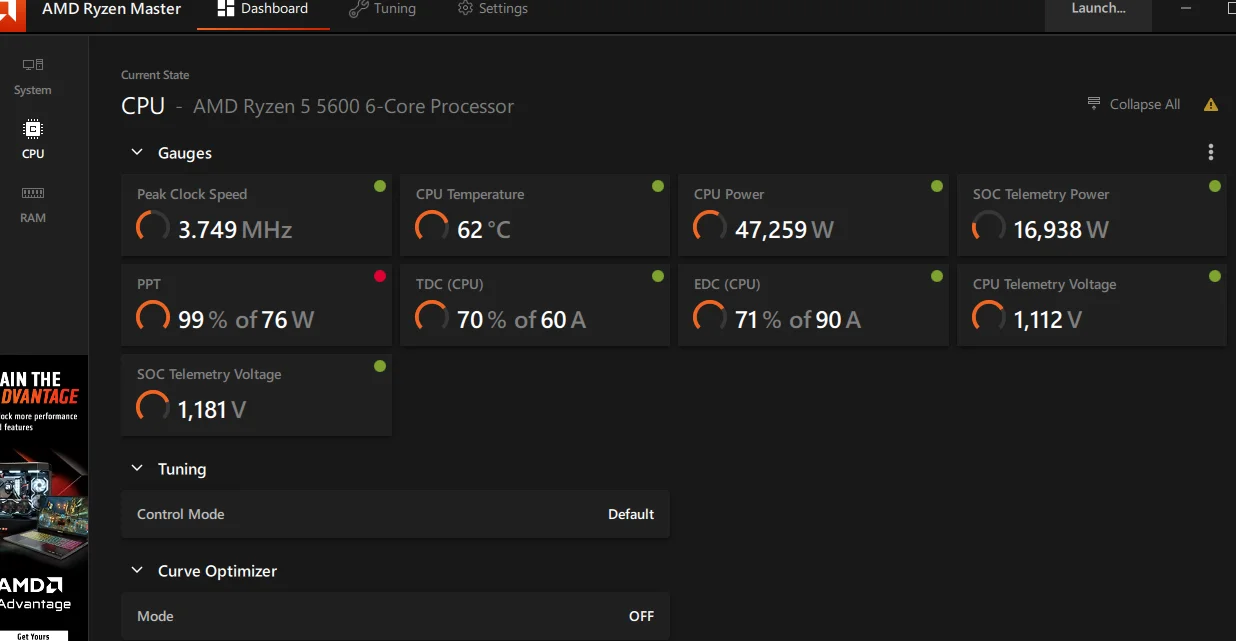This screenshot has width=1236, height=641.
Task: Click the 3.749 MHz clock value
Action: tap(235, 230)
